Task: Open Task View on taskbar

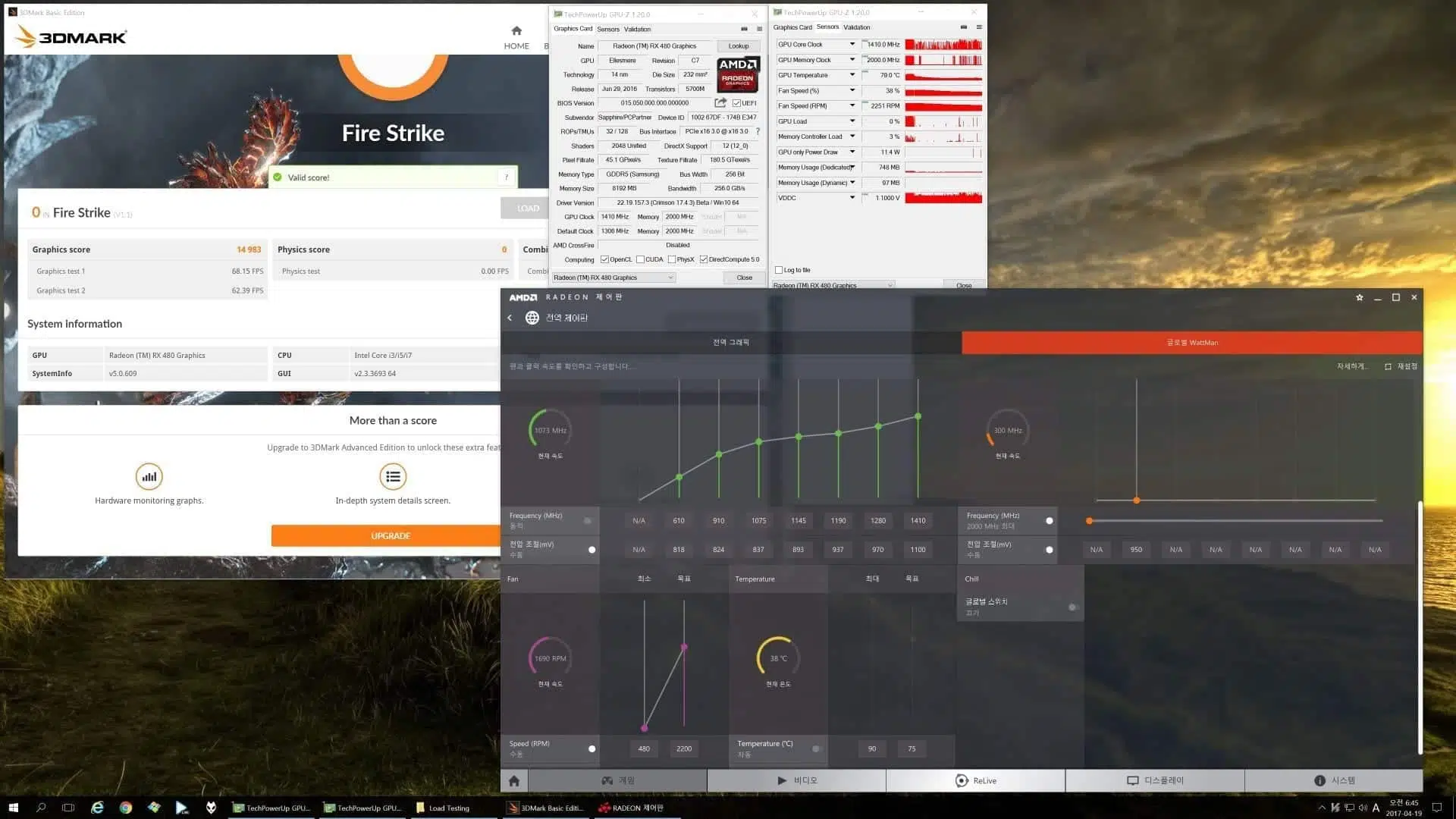Action: 68,808
